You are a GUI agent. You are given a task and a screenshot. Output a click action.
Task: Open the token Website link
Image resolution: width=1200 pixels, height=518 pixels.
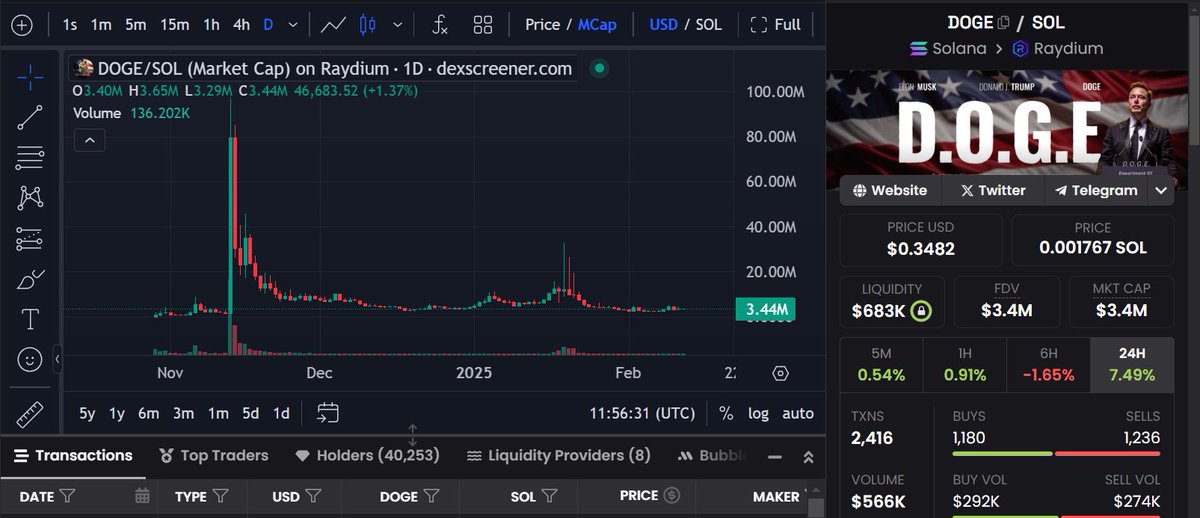(x=890, y=190)
